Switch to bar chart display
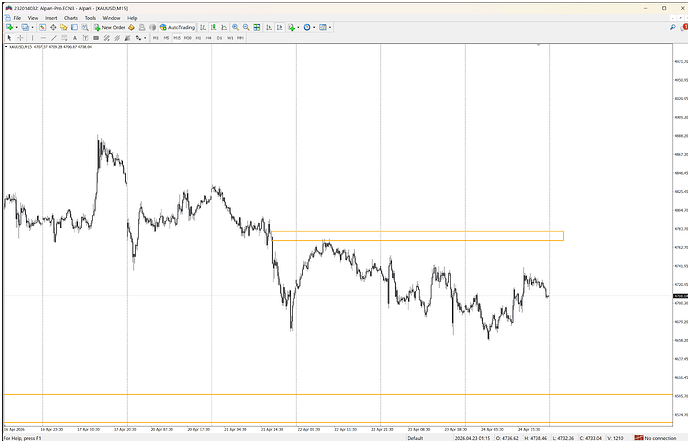Viewport: 690px width, 443px height. pyautogui.click(x=203, y=27)
